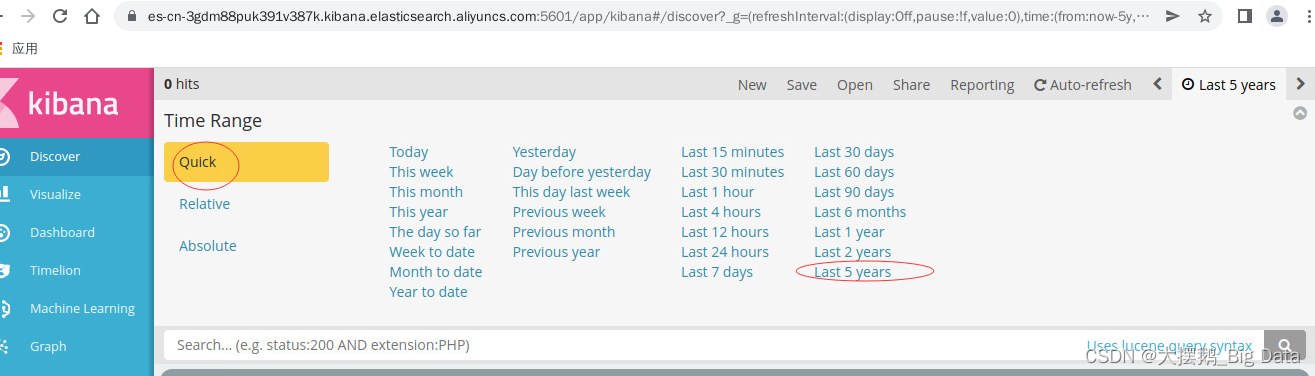Choose Last 60 days range
This screenshot has height=376, width=1315.
point(854,172)
